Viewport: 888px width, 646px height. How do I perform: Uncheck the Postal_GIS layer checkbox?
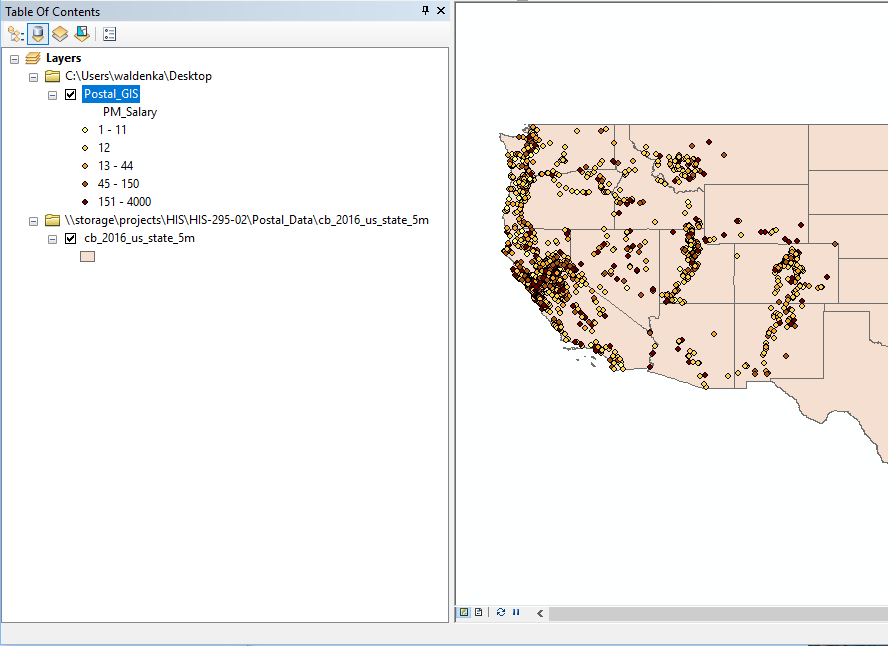tap(70, 95)
